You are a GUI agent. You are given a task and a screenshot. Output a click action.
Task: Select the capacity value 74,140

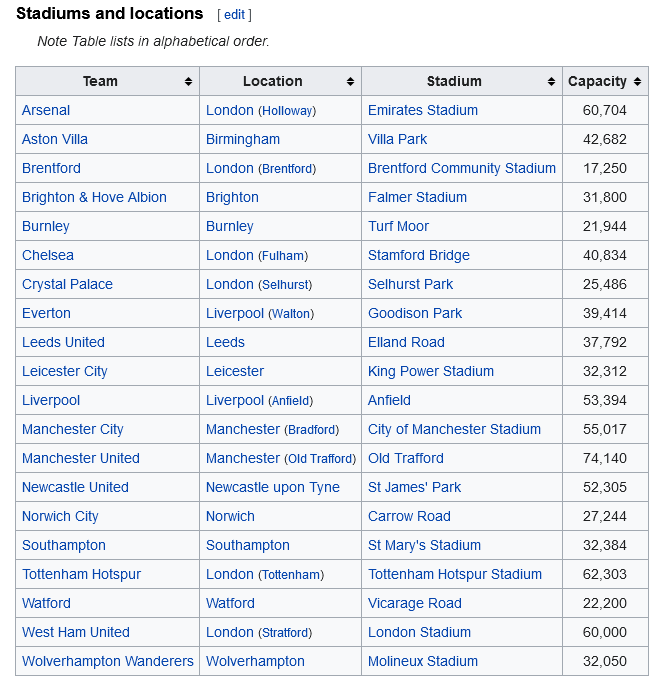coord(605,458)
